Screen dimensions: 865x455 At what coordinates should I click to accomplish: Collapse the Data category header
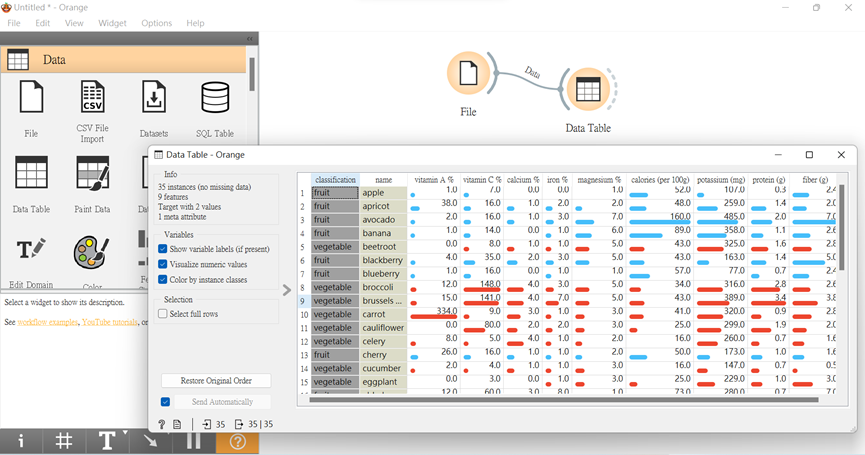(x=123, y=60)
